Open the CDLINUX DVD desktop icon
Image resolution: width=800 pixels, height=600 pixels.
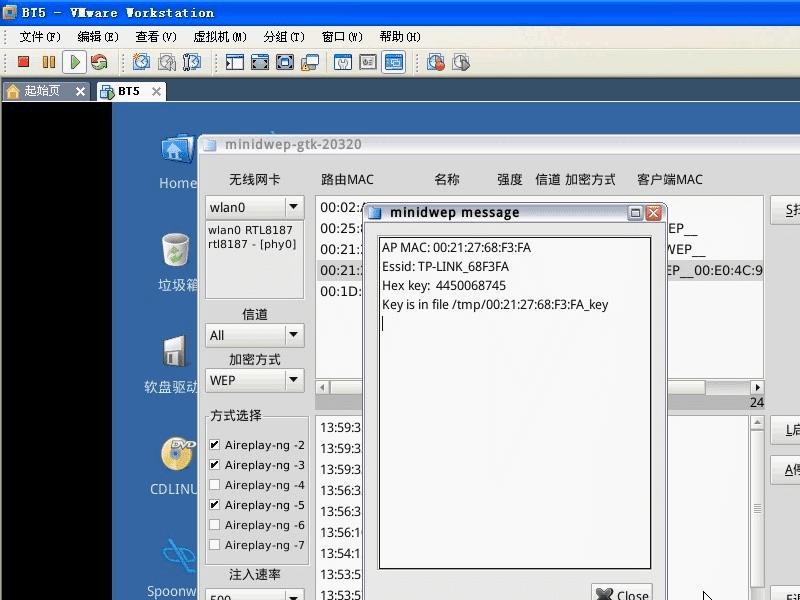178,453
